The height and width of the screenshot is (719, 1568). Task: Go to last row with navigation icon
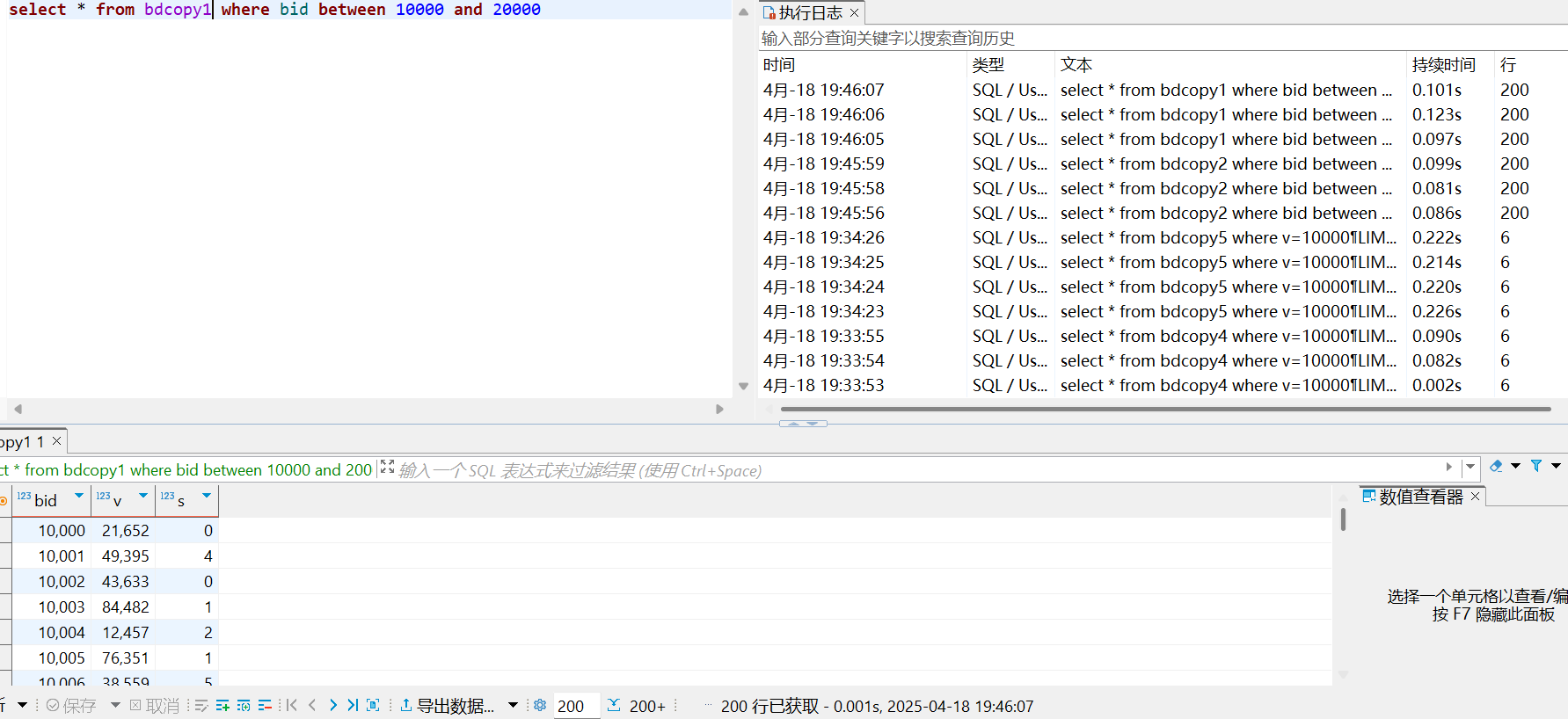click(353, 705)
